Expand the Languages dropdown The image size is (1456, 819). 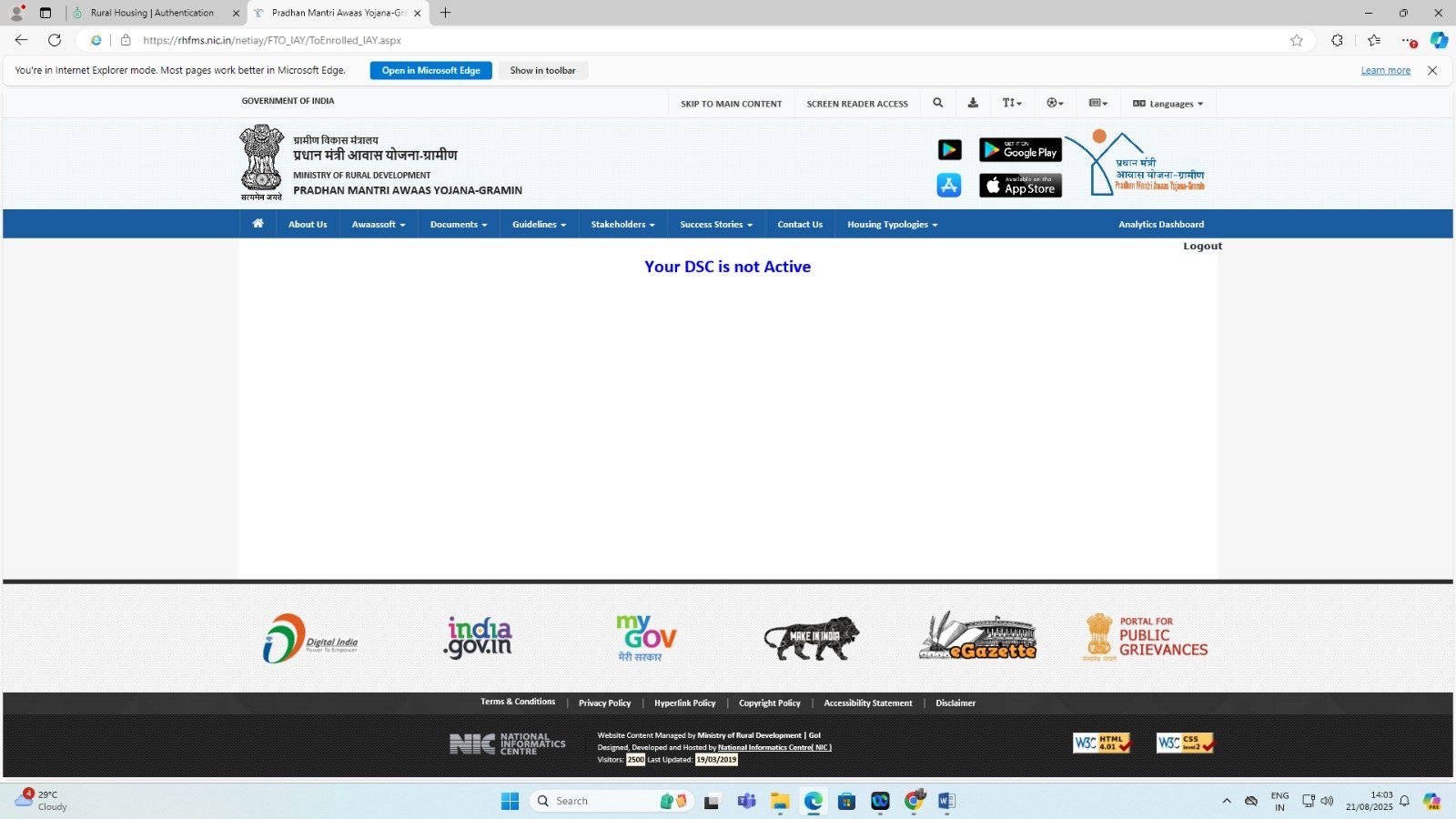(x=1168, y=104)
